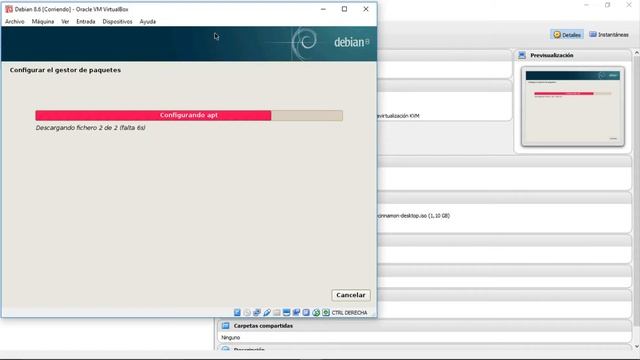Click the VirtualBox icon in VM title bar
640x360 pixels.
[x=9, y=9]
